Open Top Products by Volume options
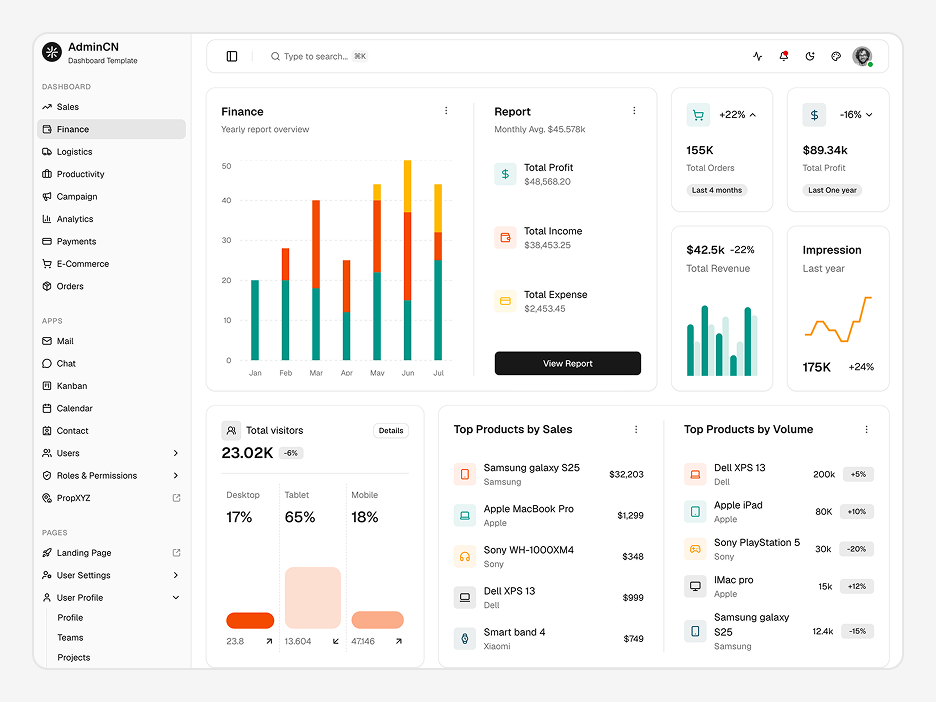 866,429
